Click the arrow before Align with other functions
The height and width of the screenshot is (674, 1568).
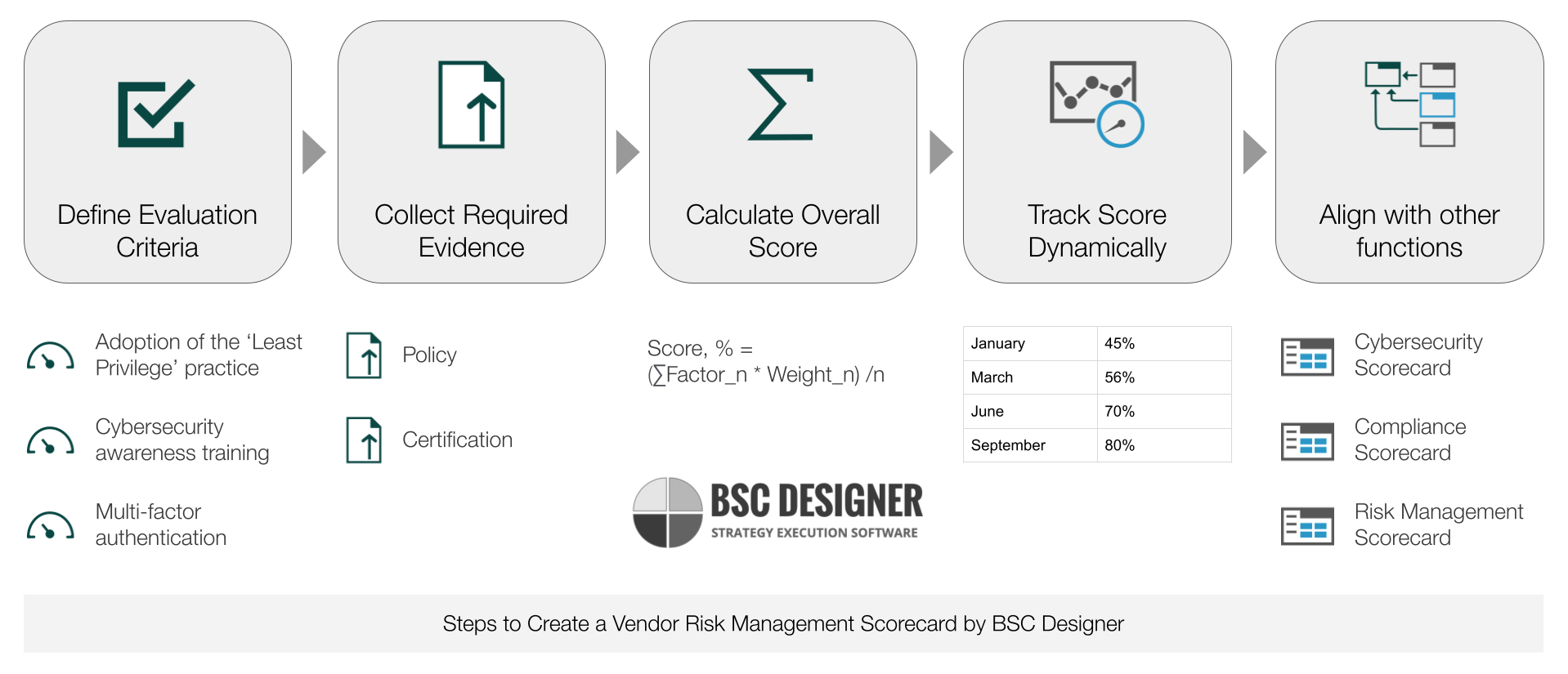(x=1255, y=152)
